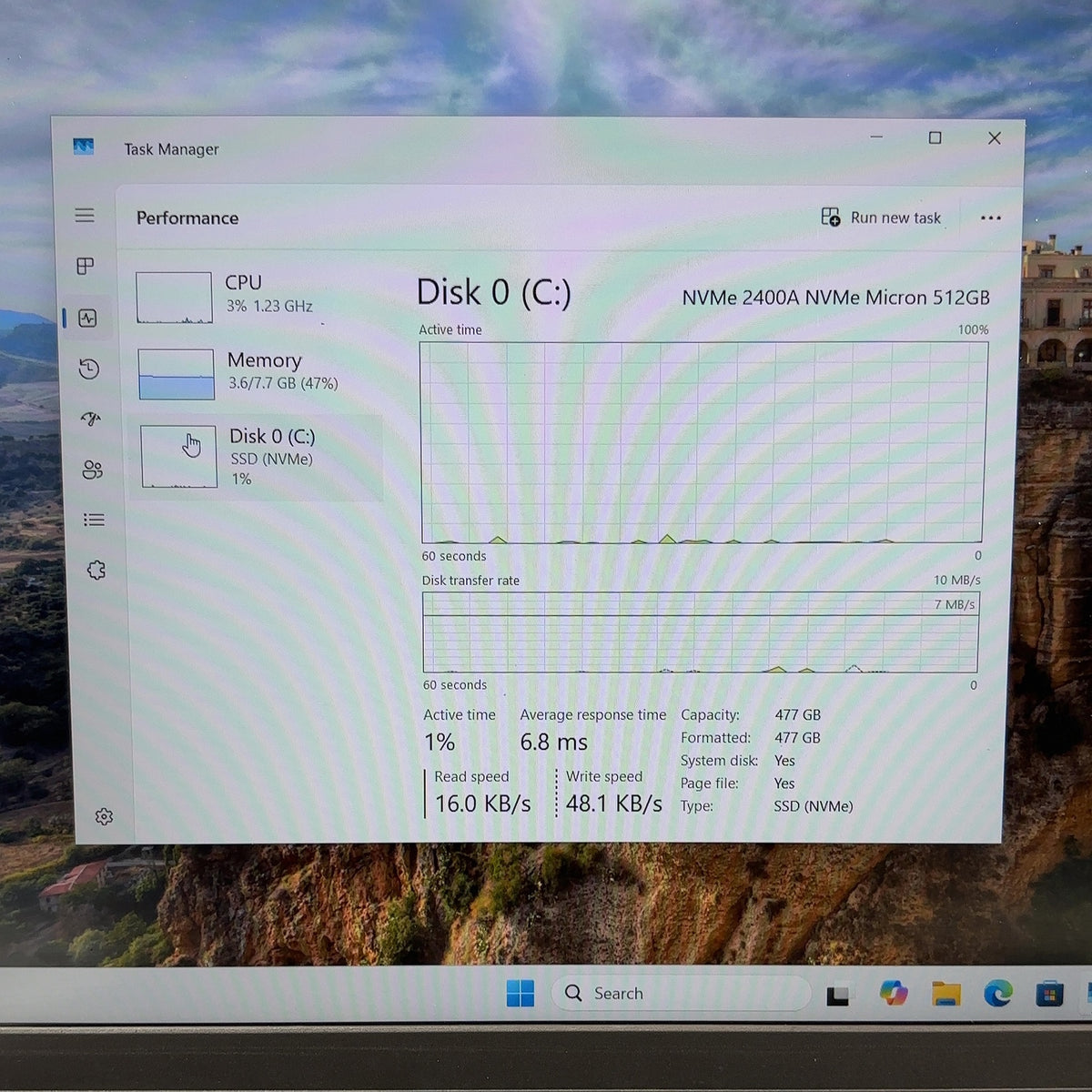The height and width of the screenshot is (1092, 1092).
Task: Switch to the Processes page icon
Action: coord(86,266)
